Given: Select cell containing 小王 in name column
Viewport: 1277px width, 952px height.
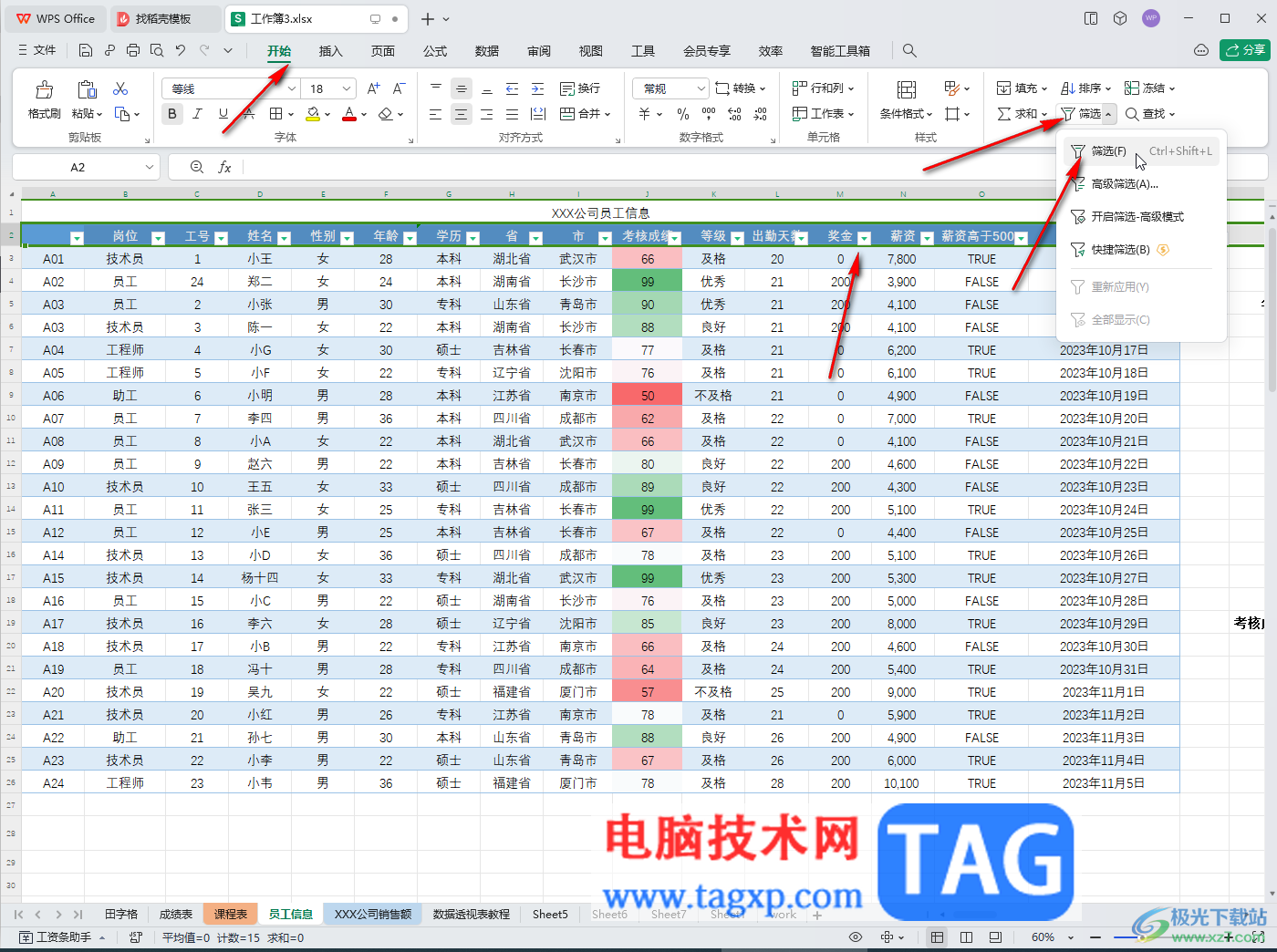Looking at the screenshot, I should coord(260,259).
